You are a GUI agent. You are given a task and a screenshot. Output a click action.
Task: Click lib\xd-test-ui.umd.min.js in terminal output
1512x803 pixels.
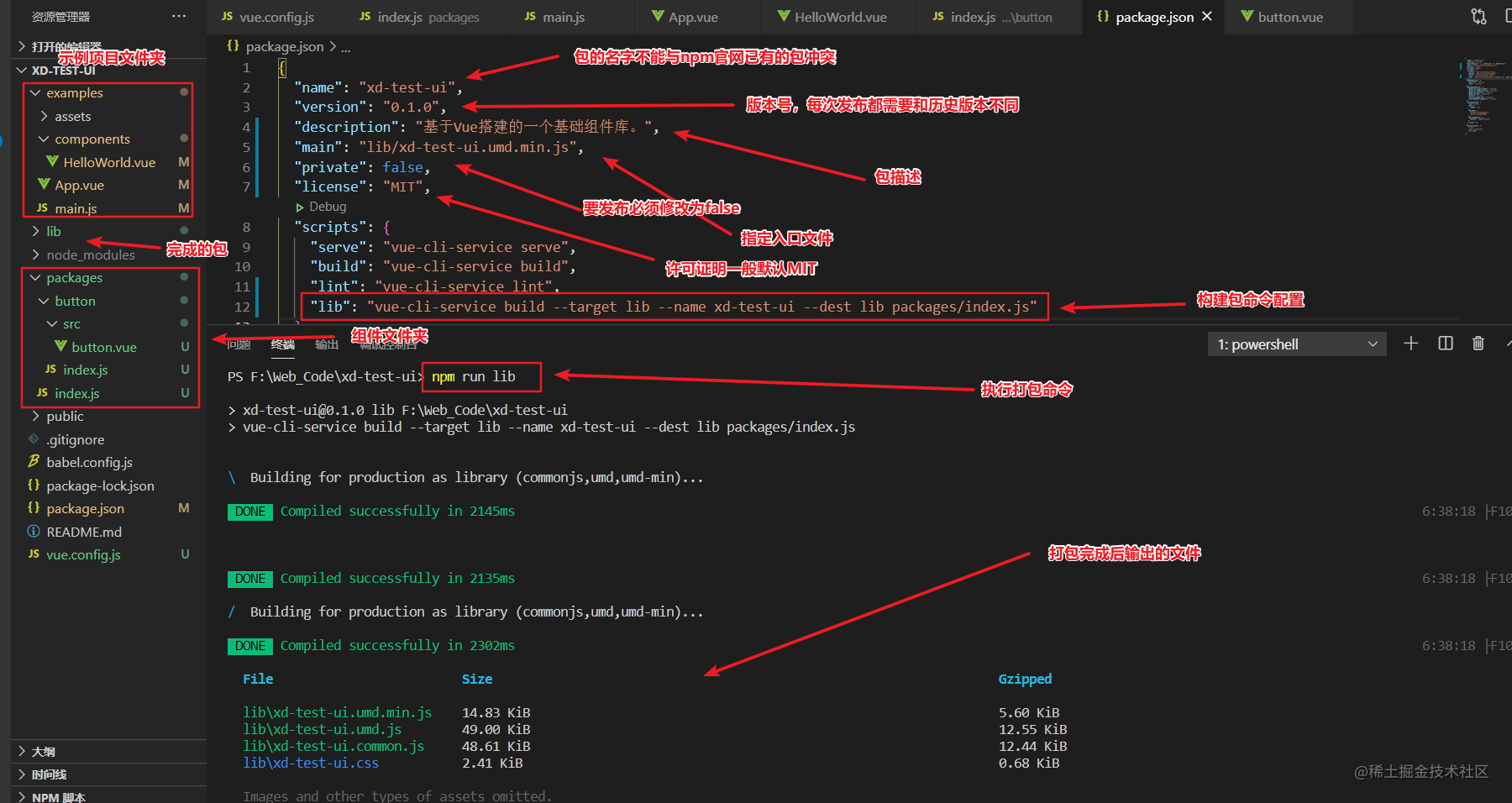[x=338, y=712]
